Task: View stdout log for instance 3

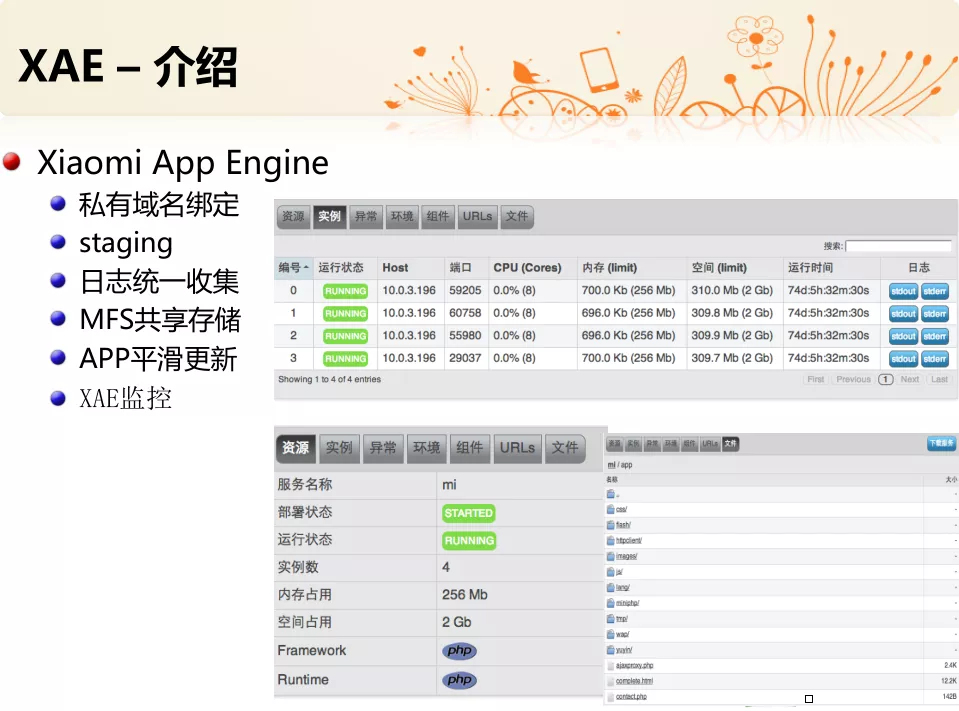Action: [x=903, y=359]
